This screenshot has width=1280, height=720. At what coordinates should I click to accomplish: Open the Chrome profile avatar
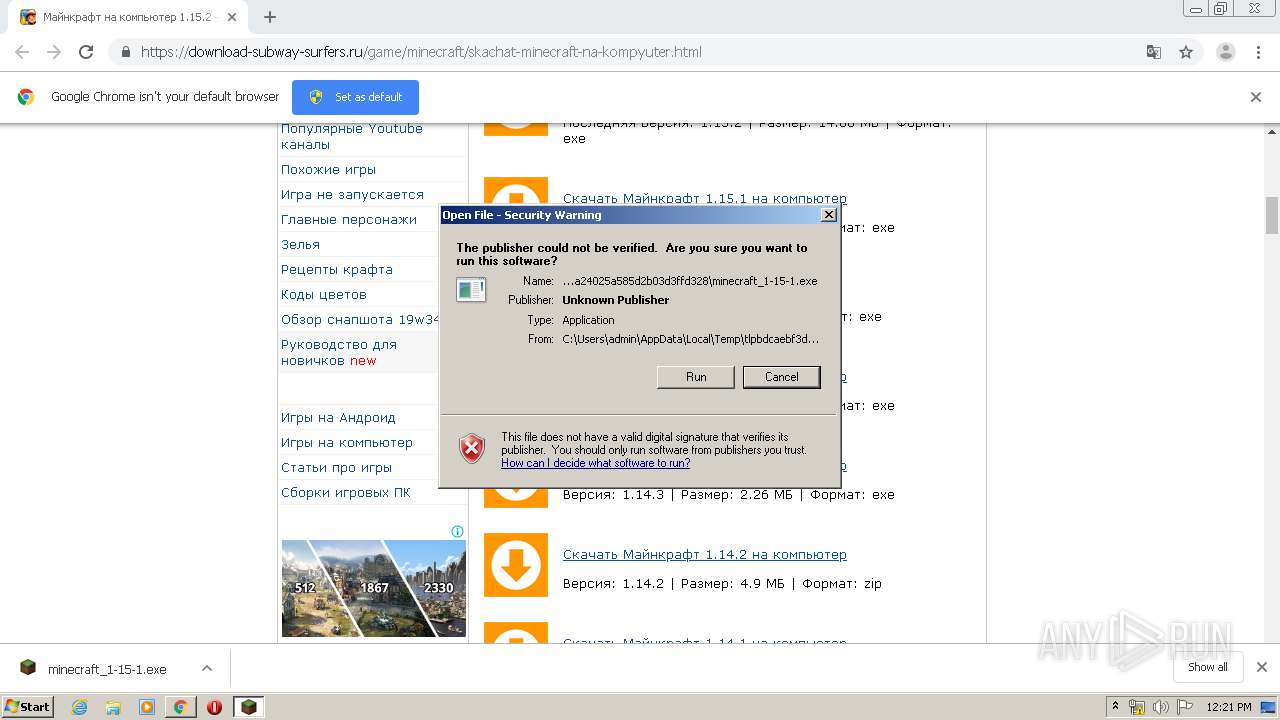click(1225, 52)
